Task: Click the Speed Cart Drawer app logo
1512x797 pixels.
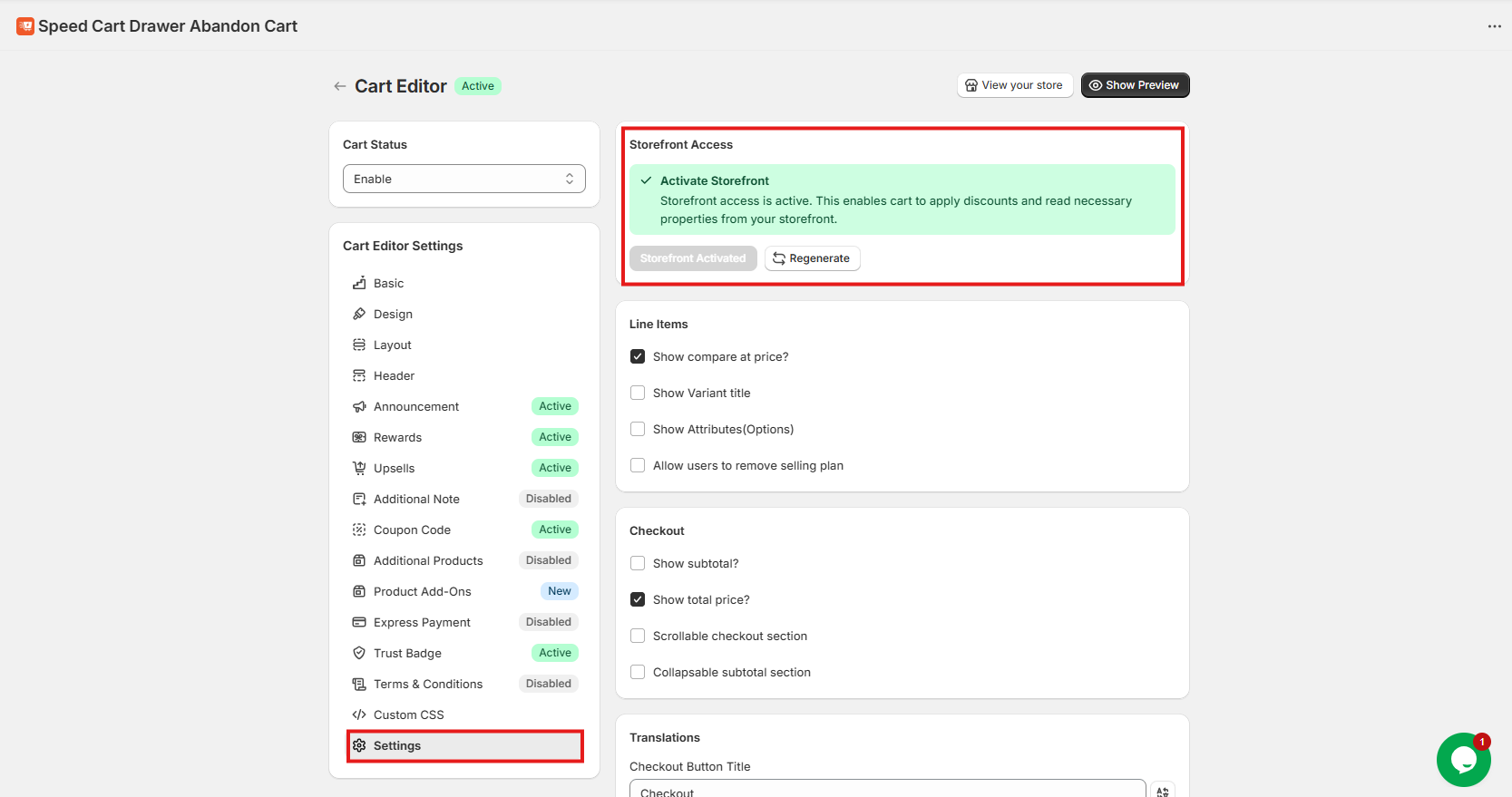Action: pyautogui.click(x=25, y=26)
